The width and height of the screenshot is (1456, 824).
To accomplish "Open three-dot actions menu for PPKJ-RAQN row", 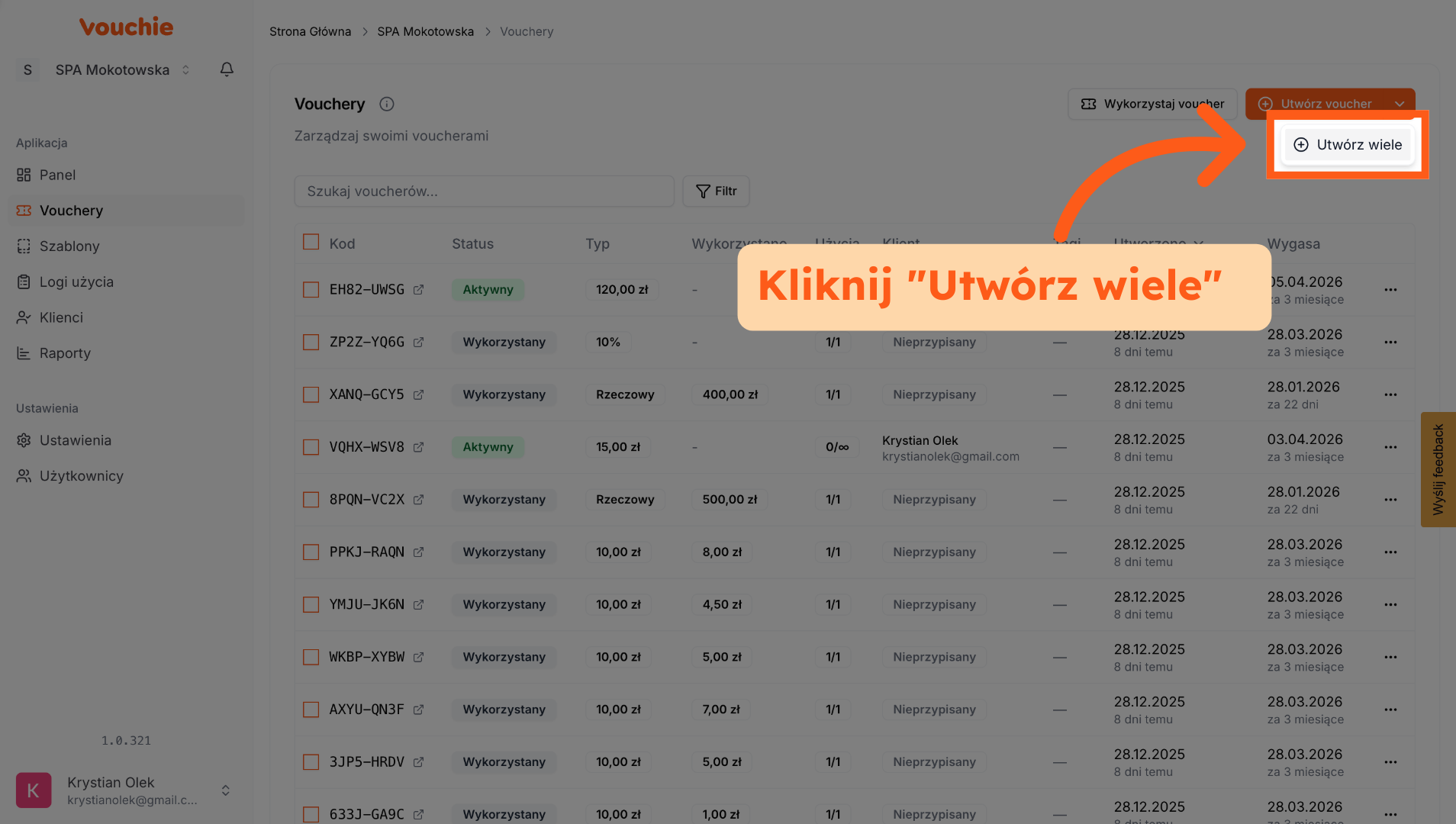I will [x=1390, y=552].
